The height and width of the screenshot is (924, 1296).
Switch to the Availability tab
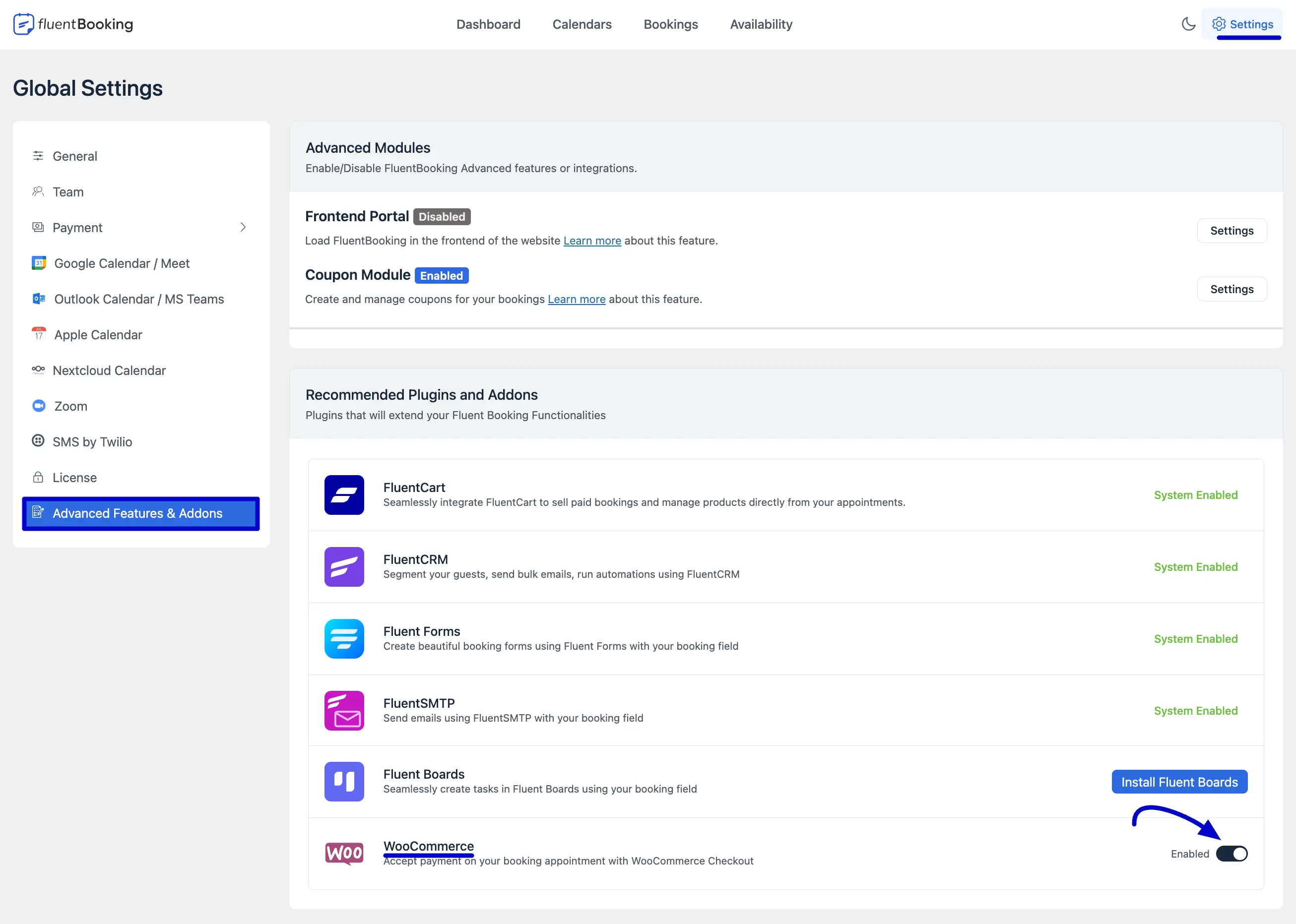pos(761,24)
